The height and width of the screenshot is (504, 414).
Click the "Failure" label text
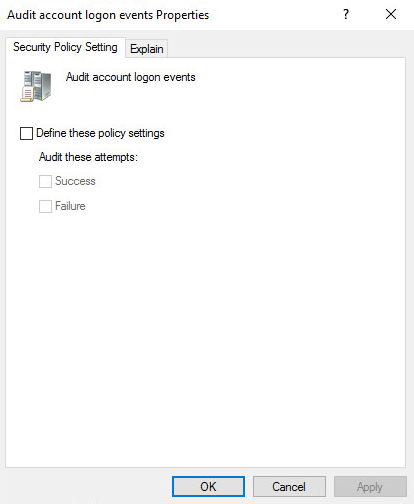click(x=70, y=206)
